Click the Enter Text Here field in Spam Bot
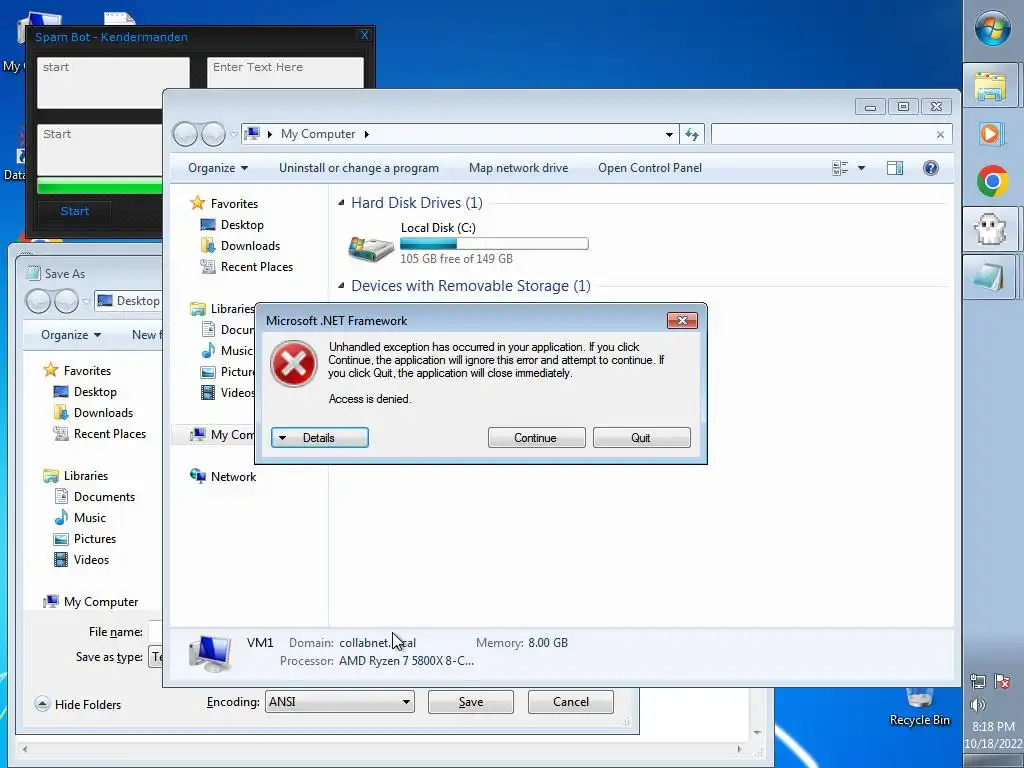Image resolution: width=1024 pixels, height=768 pixels. (x=285, y=72)
